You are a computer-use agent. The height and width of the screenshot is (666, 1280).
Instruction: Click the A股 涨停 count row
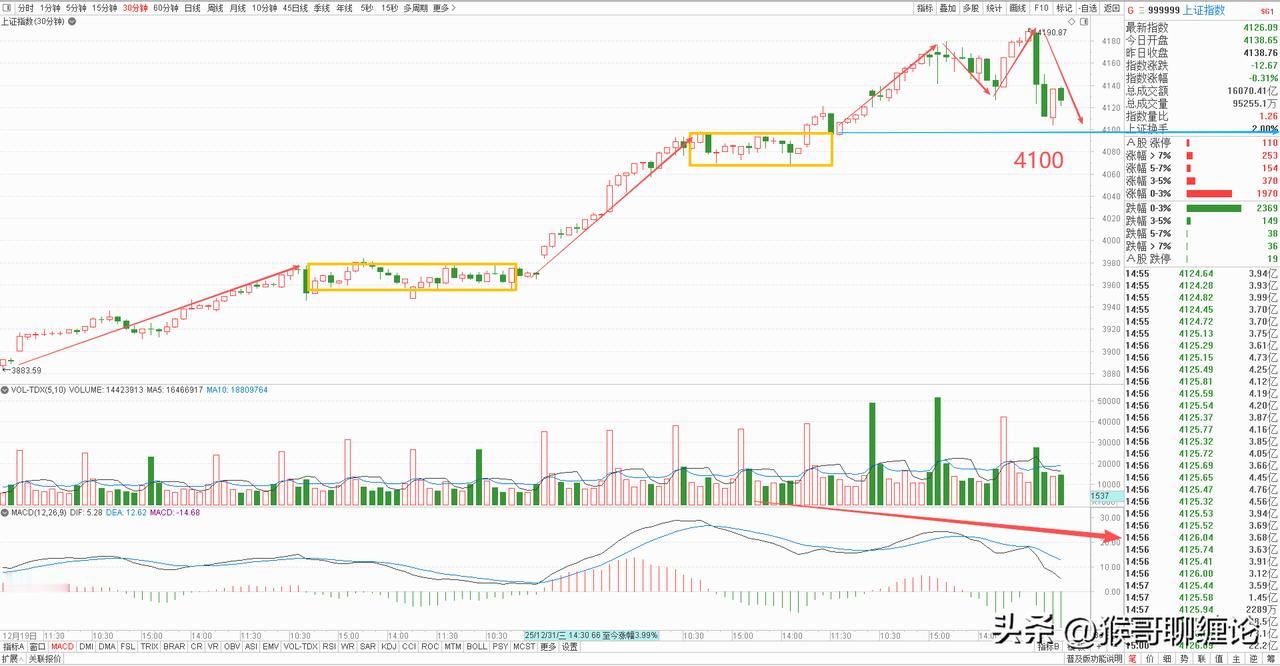[x=1202, y=143]
